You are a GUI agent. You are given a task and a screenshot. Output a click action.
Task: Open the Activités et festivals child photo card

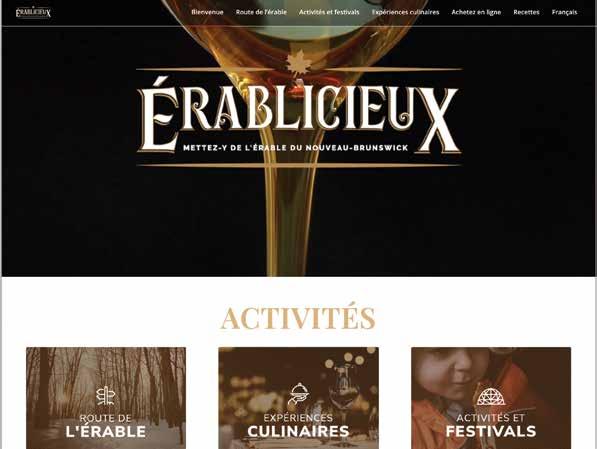point(491,398)
